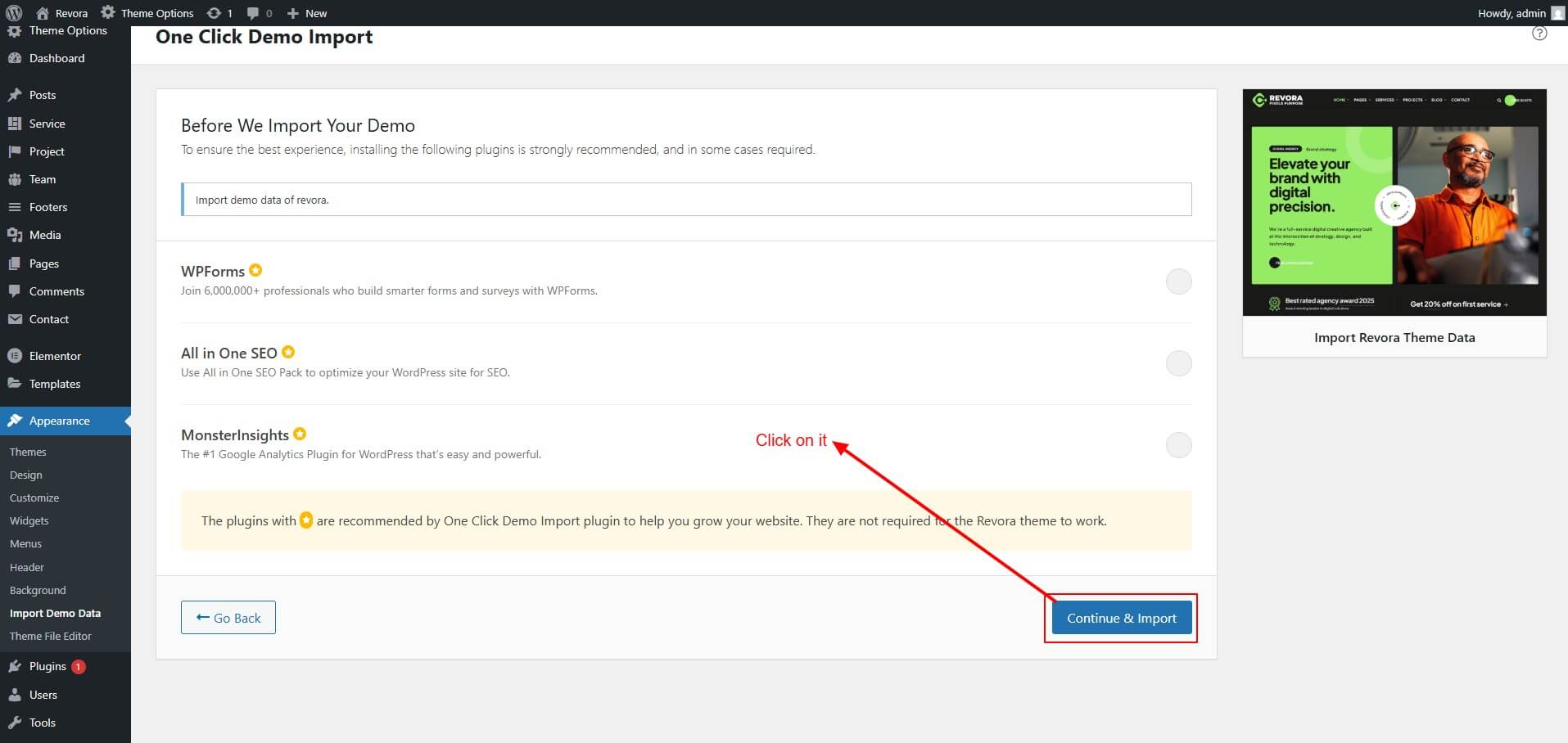Open the help question mark icon
Image resolution: width=1568 pixels, height=743 pixels.
pyautogui.click(x=1539, y=34)
